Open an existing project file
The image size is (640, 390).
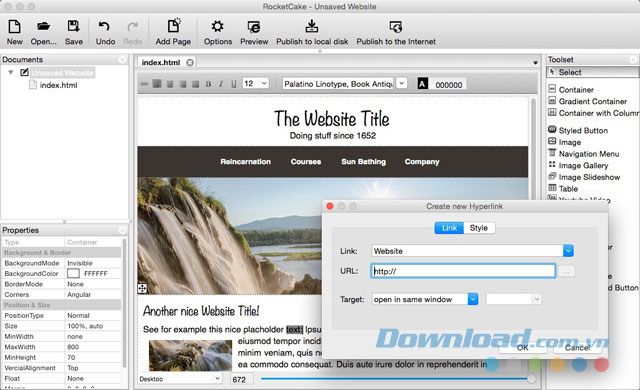43,33
